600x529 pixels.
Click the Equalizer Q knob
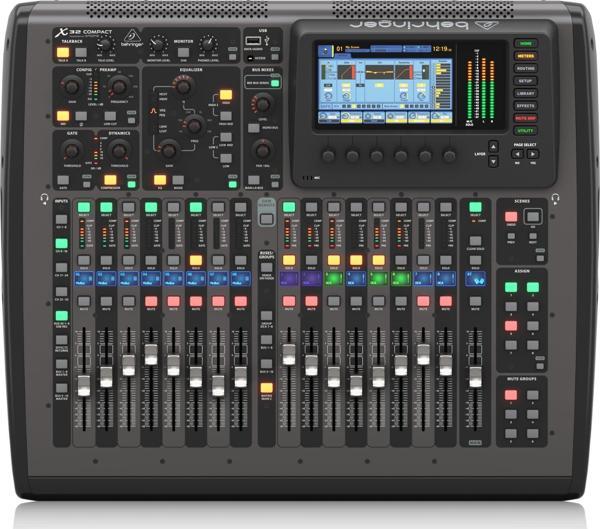tap(183, 86)
